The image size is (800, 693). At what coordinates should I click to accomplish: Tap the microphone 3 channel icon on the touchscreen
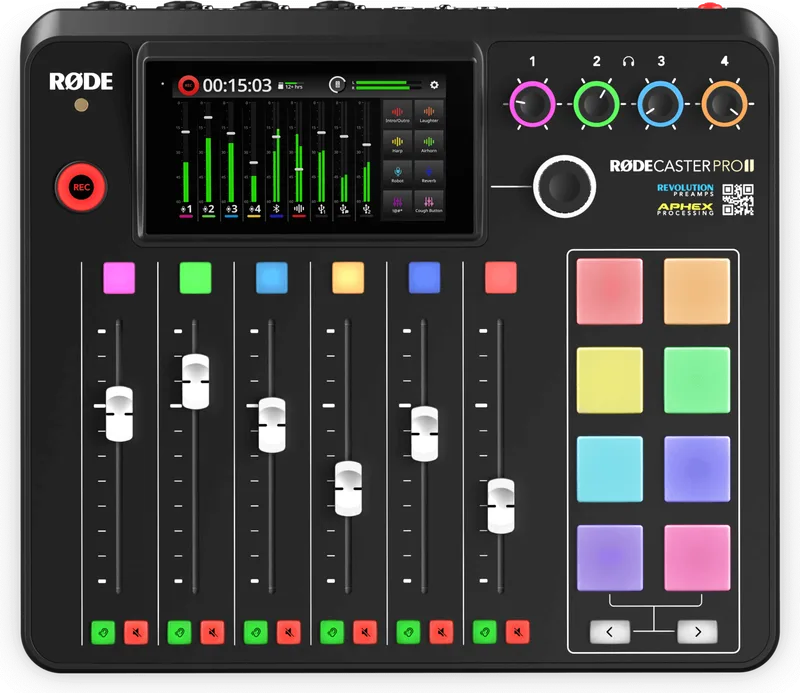[231, 209]
